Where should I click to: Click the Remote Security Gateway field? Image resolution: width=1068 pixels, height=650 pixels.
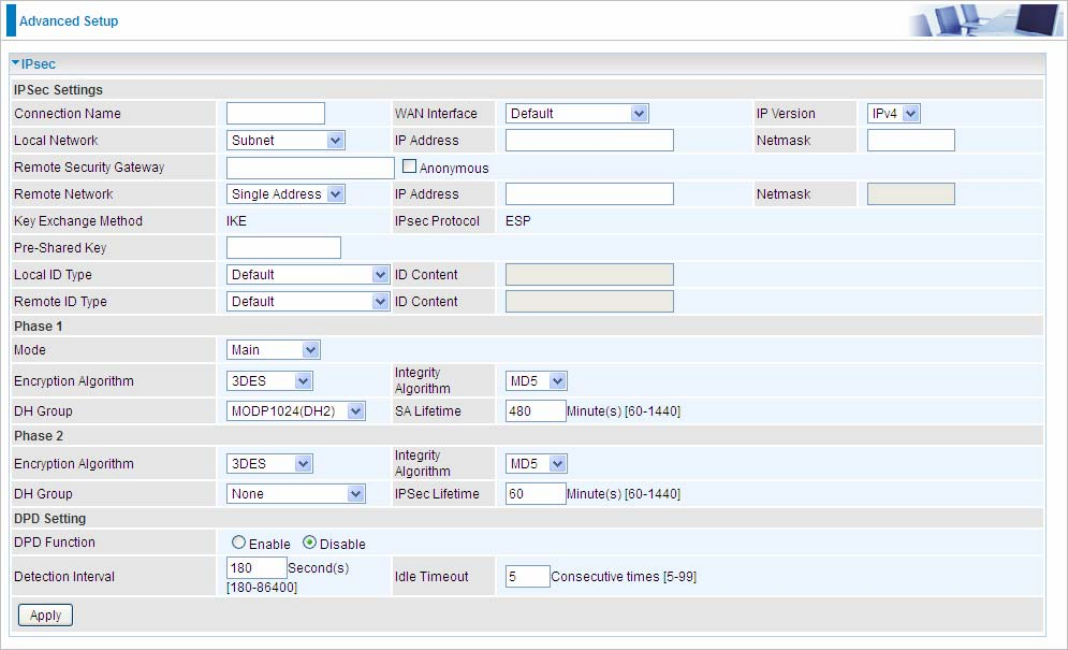pos(310,168)
